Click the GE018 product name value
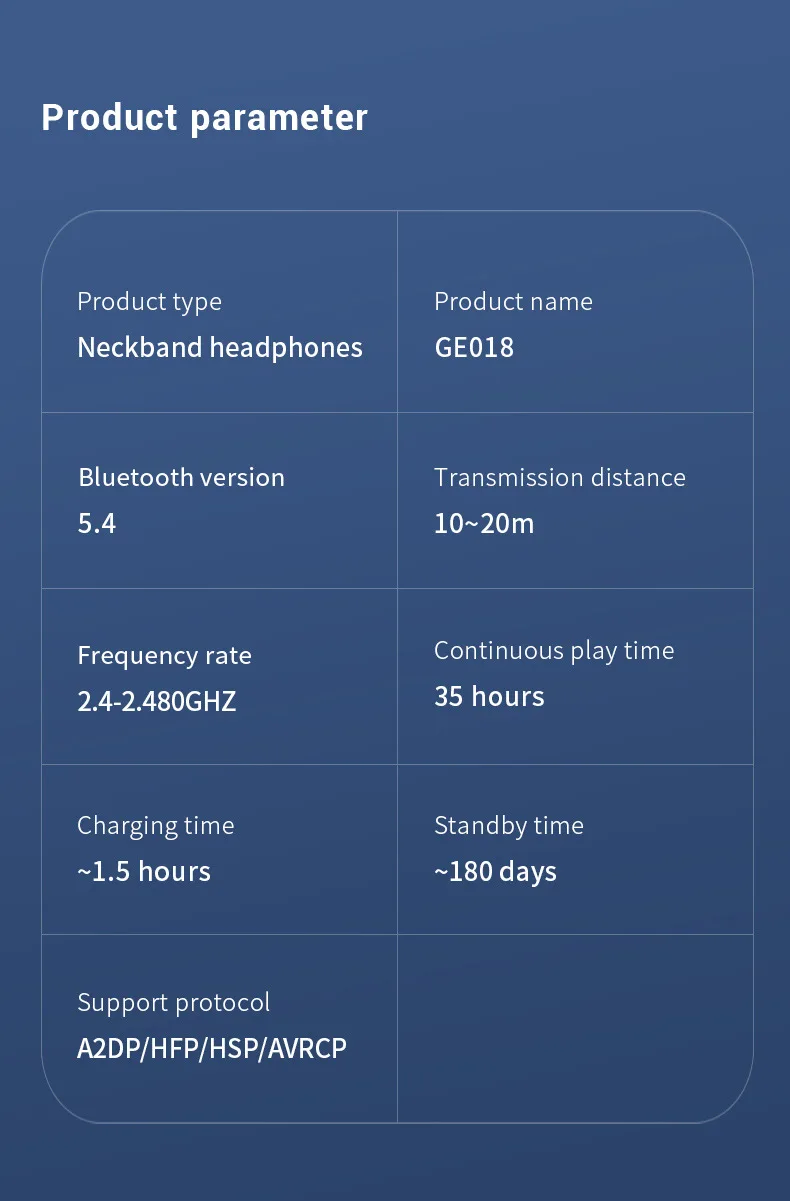The width and height of the screenshot is (790, 1201). click(474, 347)
